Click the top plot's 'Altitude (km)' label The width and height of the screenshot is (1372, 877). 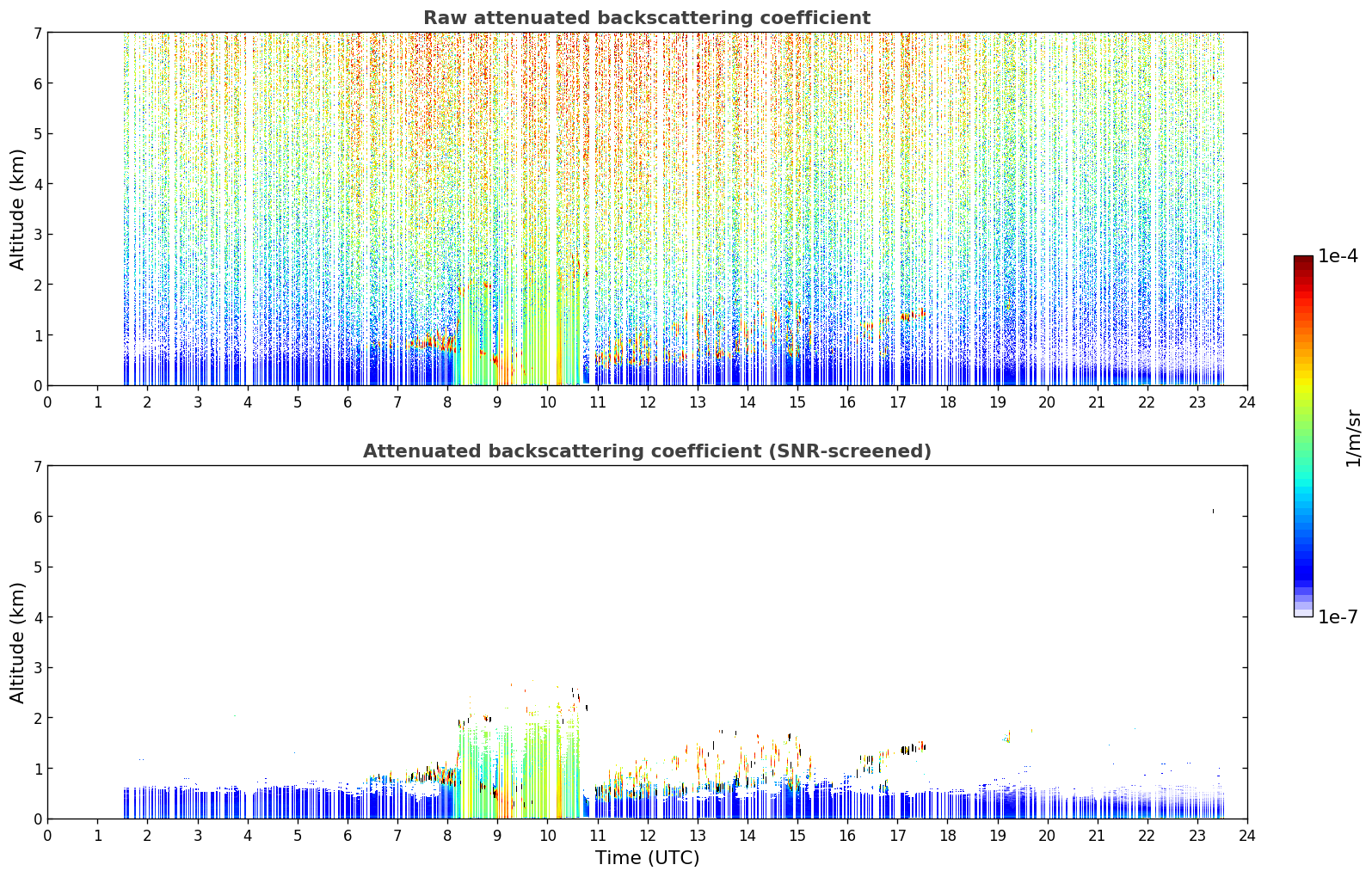point(18,209)
